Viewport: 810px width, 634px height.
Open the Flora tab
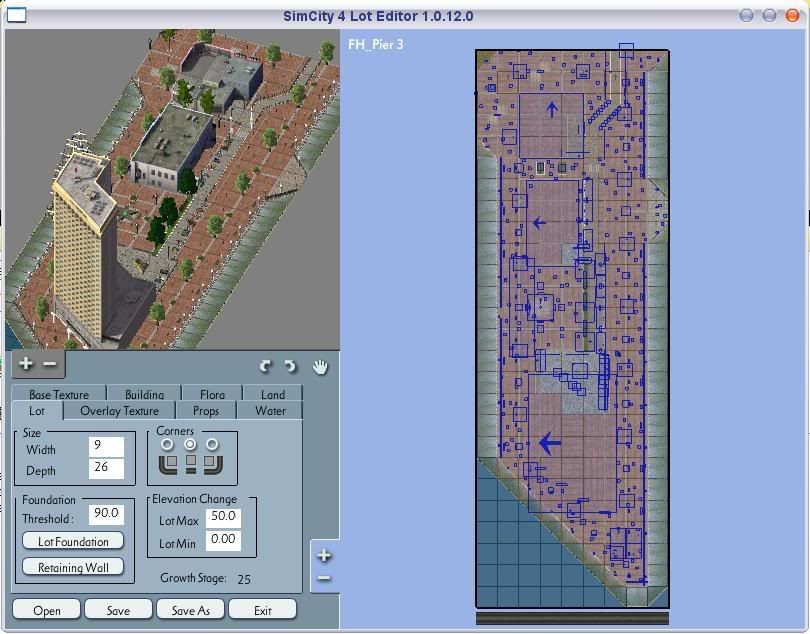[212, 393]
